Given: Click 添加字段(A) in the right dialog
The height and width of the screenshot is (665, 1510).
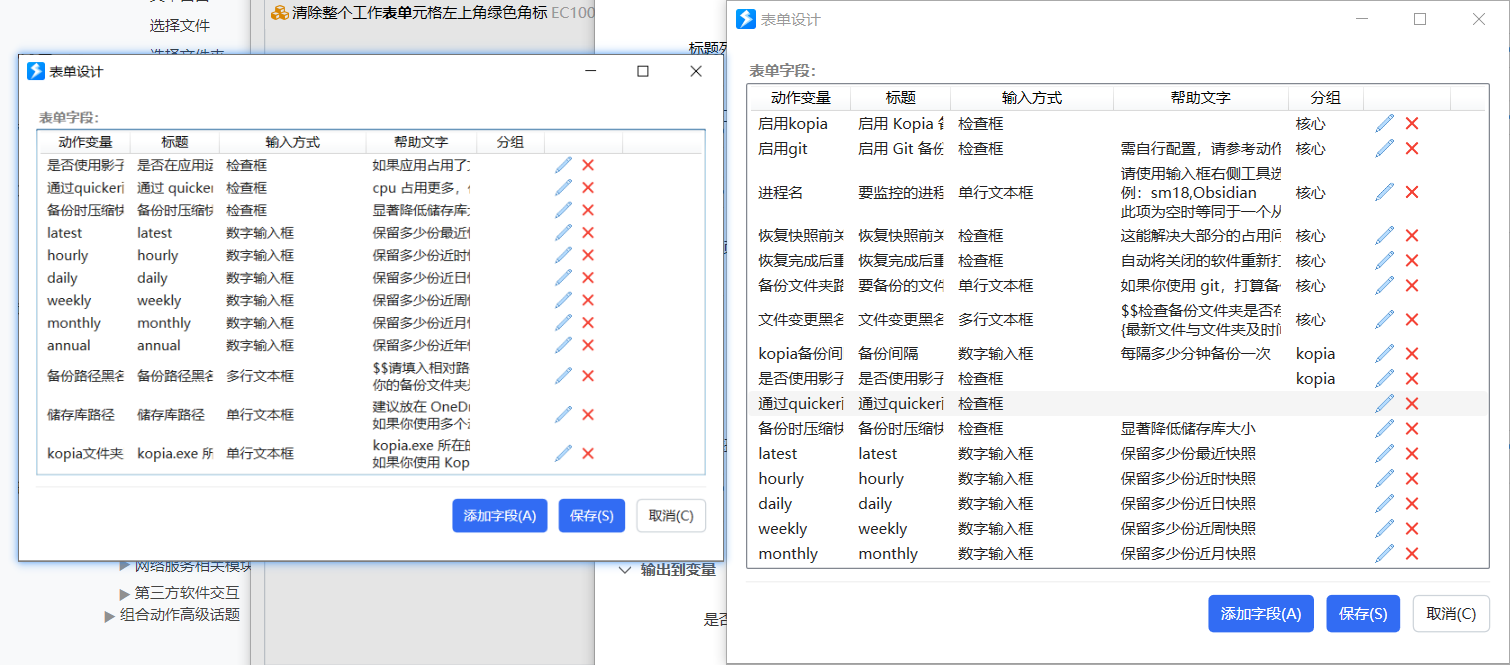Looking at the screenshot, I should (x=1261, y=613).
